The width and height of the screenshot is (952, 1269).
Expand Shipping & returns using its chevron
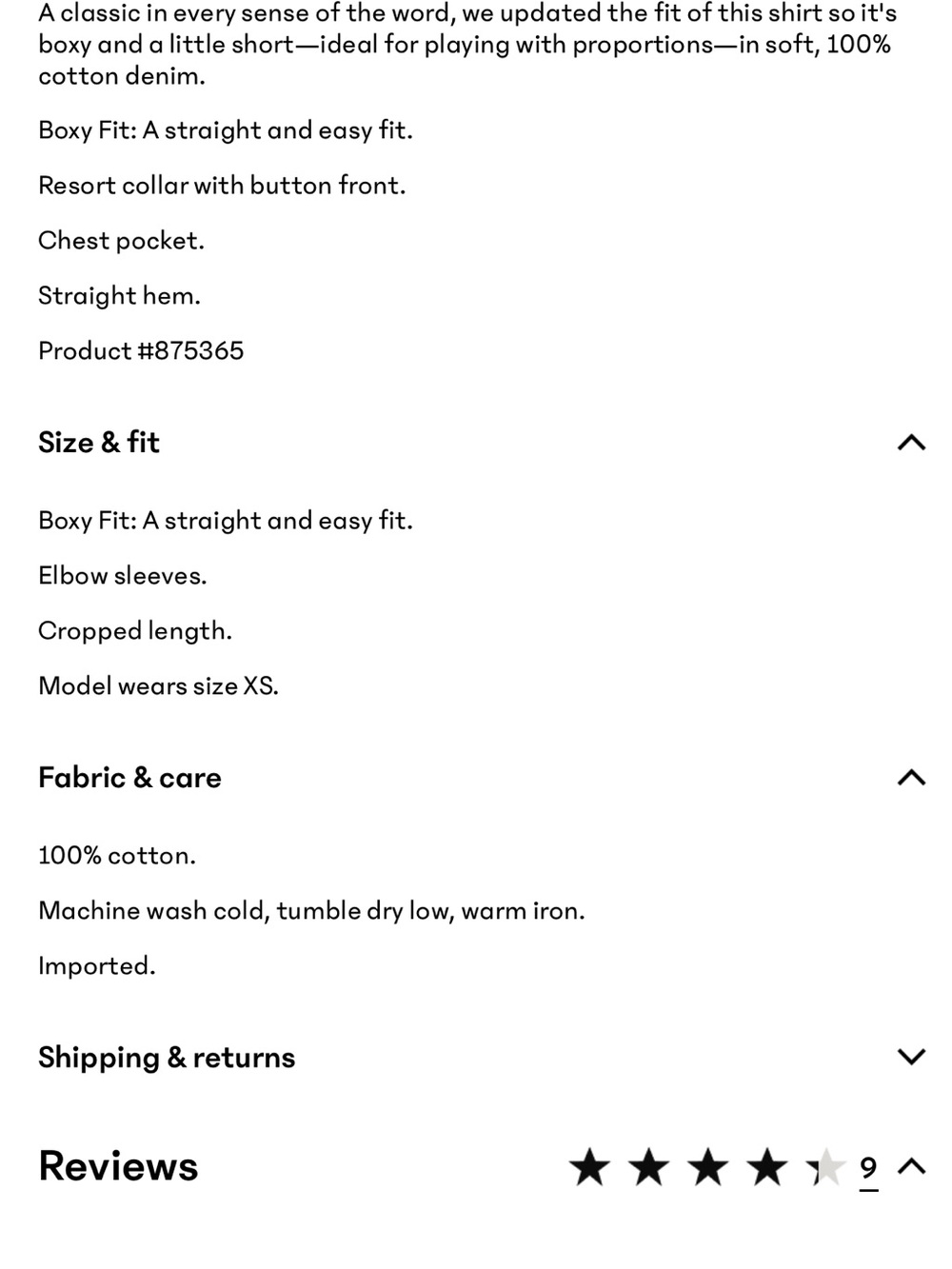click(x=911, y=1057)
